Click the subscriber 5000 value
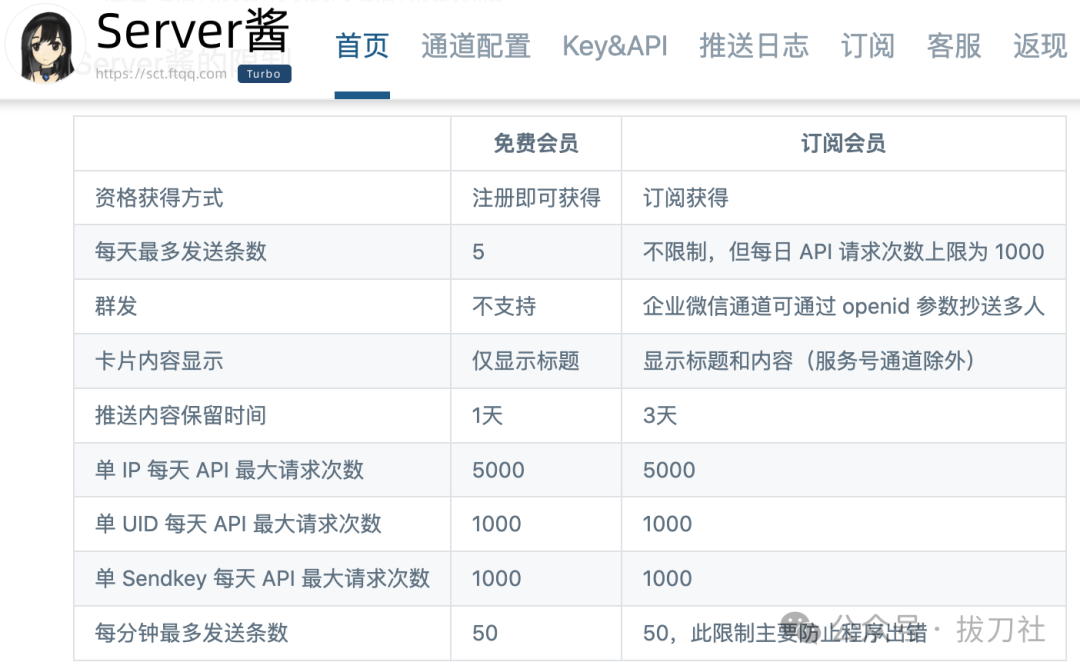Viewport: 1080px width, 672px height. (x=669, y=470)
